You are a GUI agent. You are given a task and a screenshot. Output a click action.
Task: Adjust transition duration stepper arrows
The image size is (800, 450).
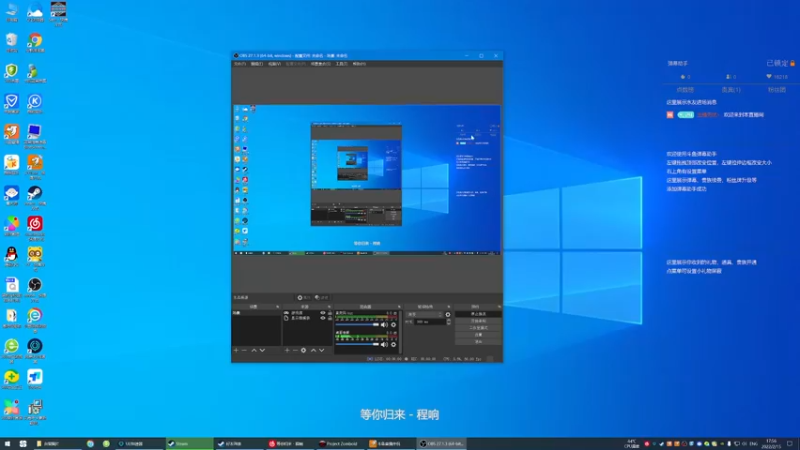[x=448, y=322]
